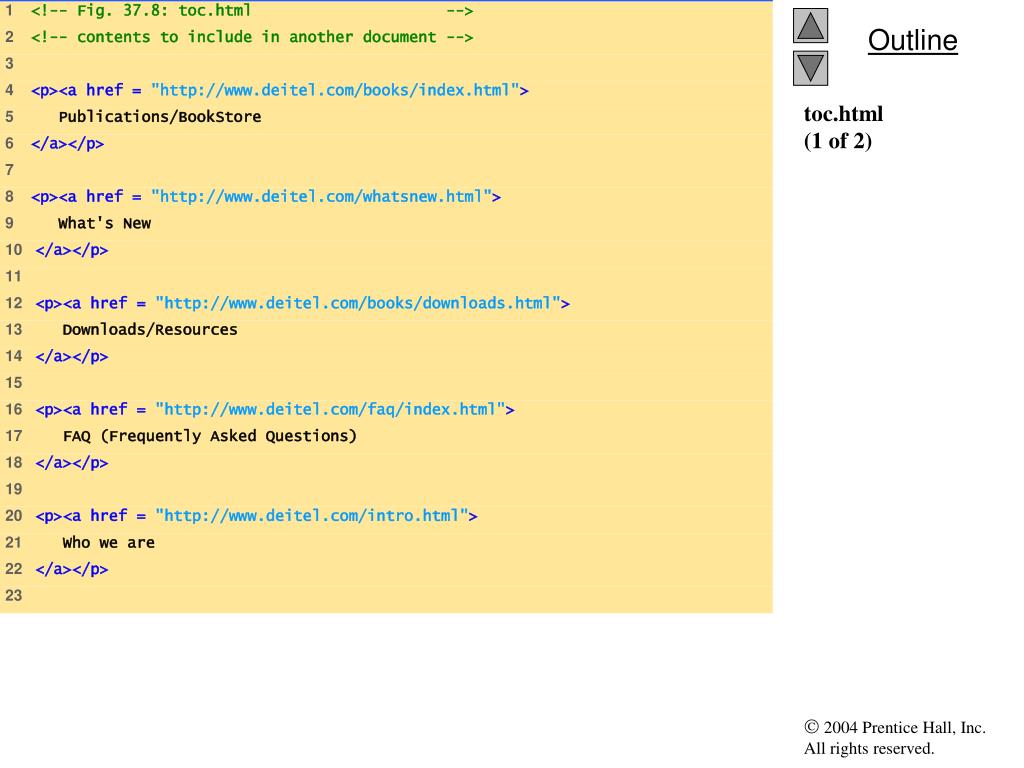Click the 'All rights reserved.' text
This screenshot has width=1024, height=768.
pos(869,748)
